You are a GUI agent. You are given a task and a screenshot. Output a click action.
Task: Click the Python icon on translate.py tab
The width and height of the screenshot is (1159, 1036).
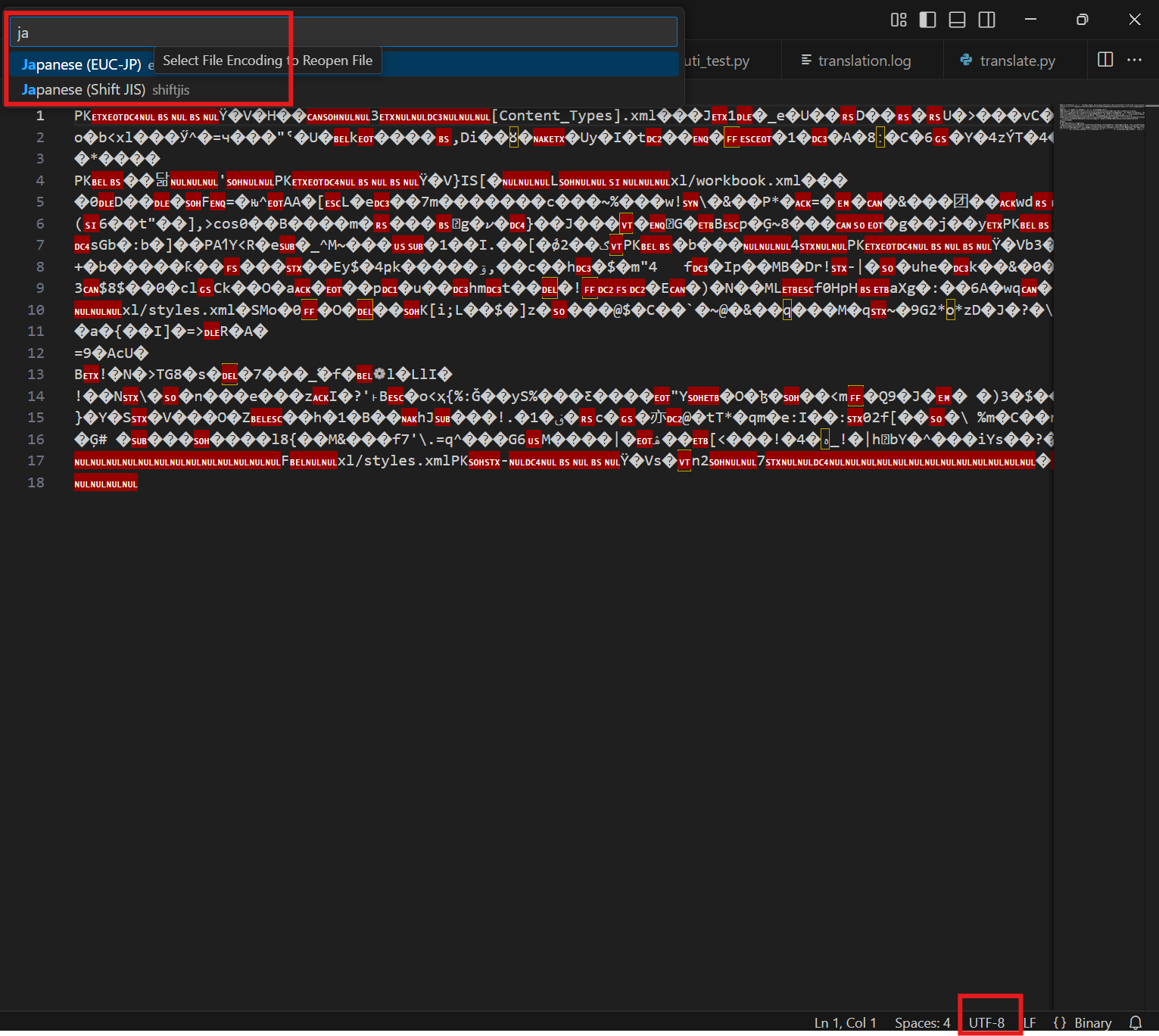[966, 60]
